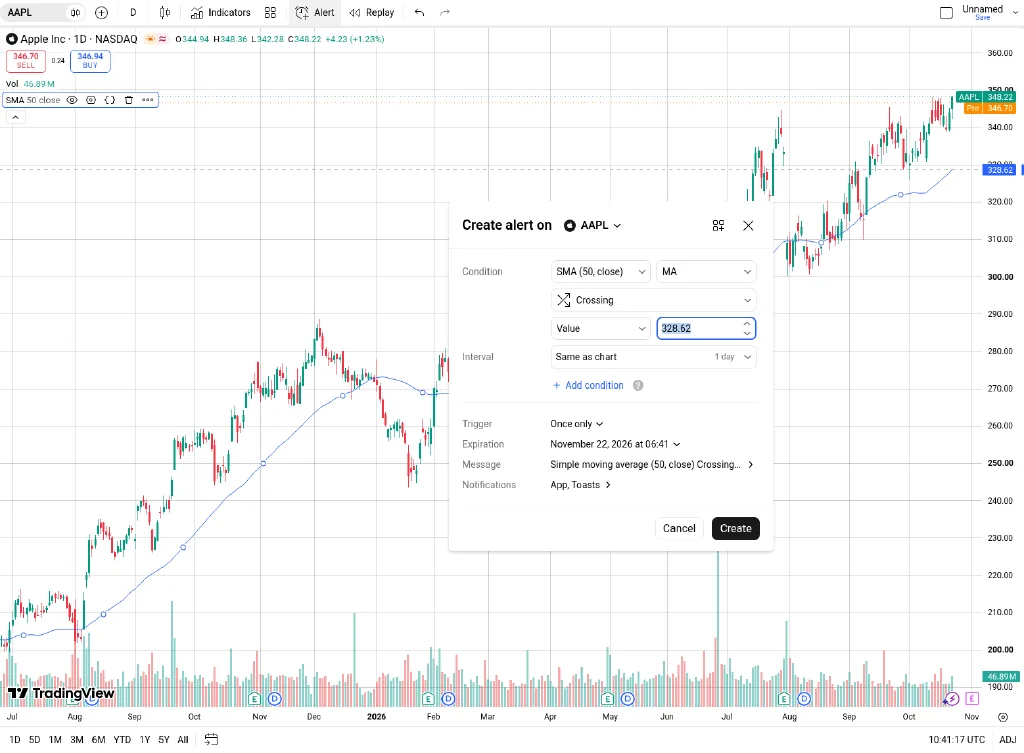Click the Add condition link

588,385
